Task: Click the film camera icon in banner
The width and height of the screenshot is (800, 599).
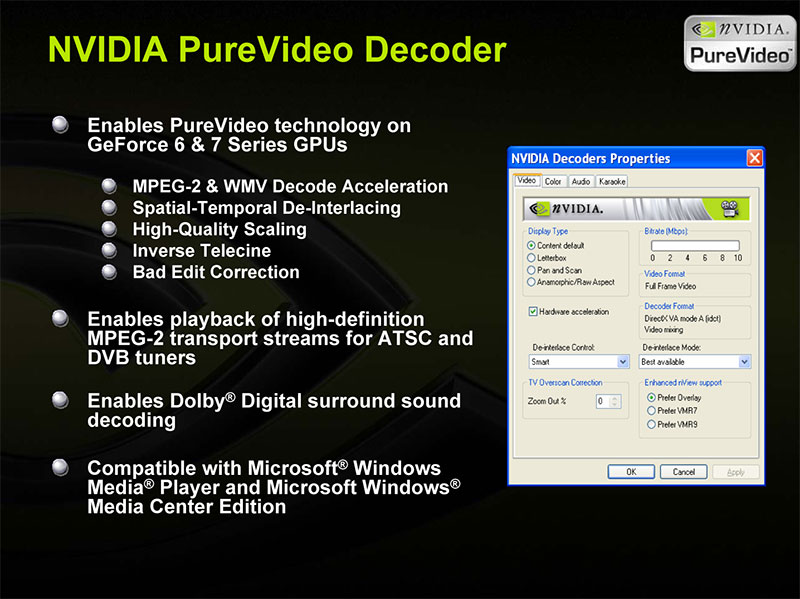Action: [x=730, y=209]
